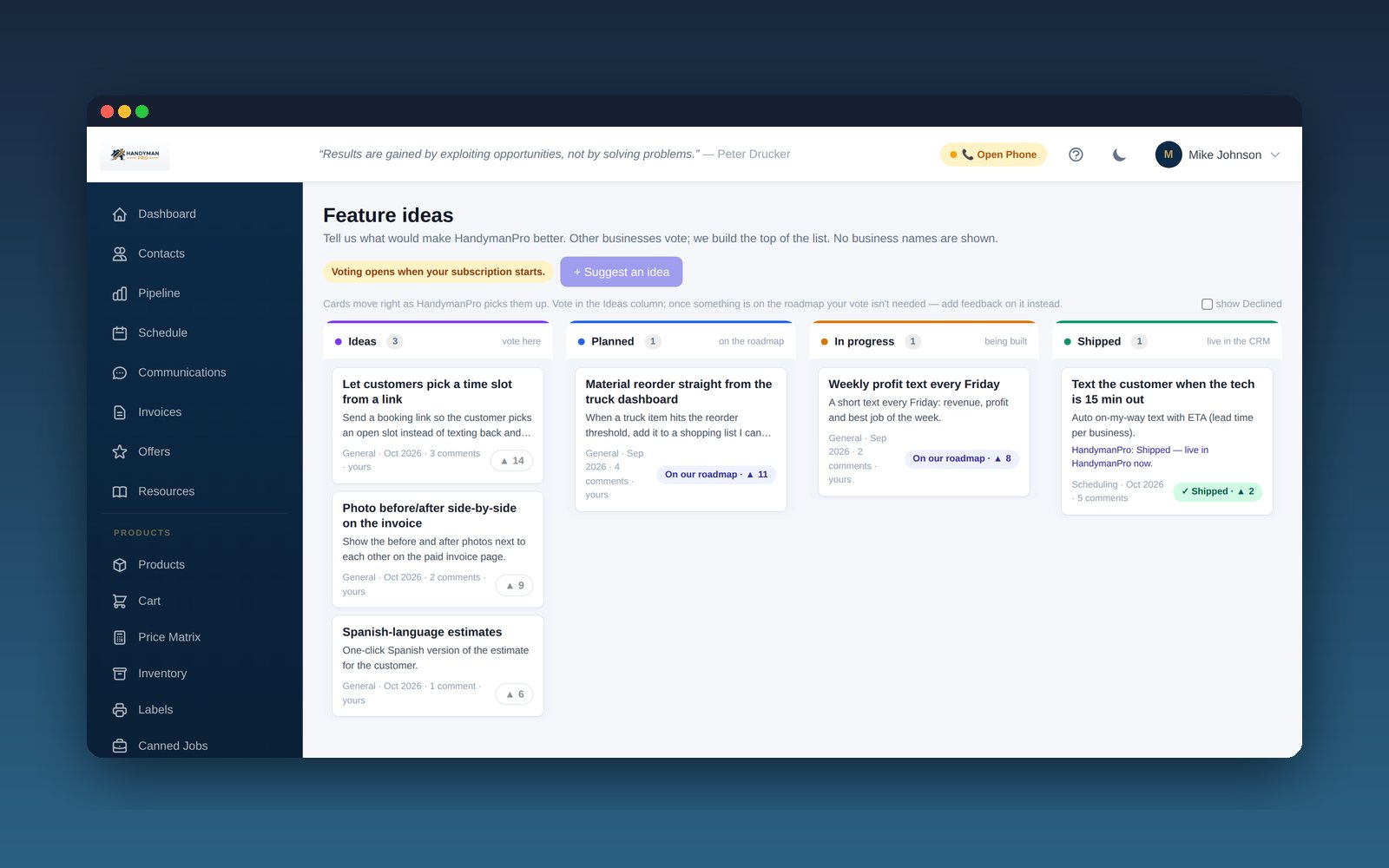Click the Planned column header
The width and height of the screenshot is (1389, 868).
(681, 341)
